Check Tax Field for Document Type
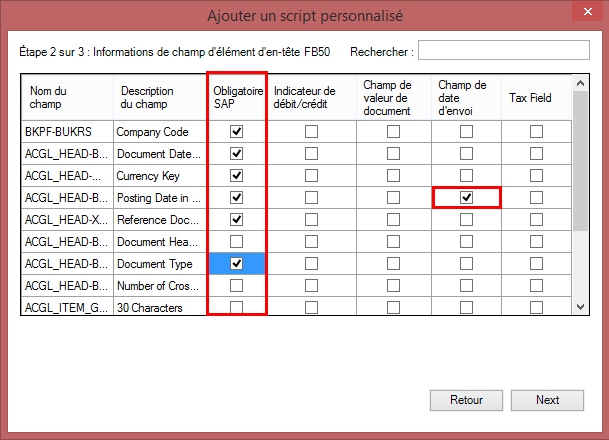 click(x=536, y=264)
